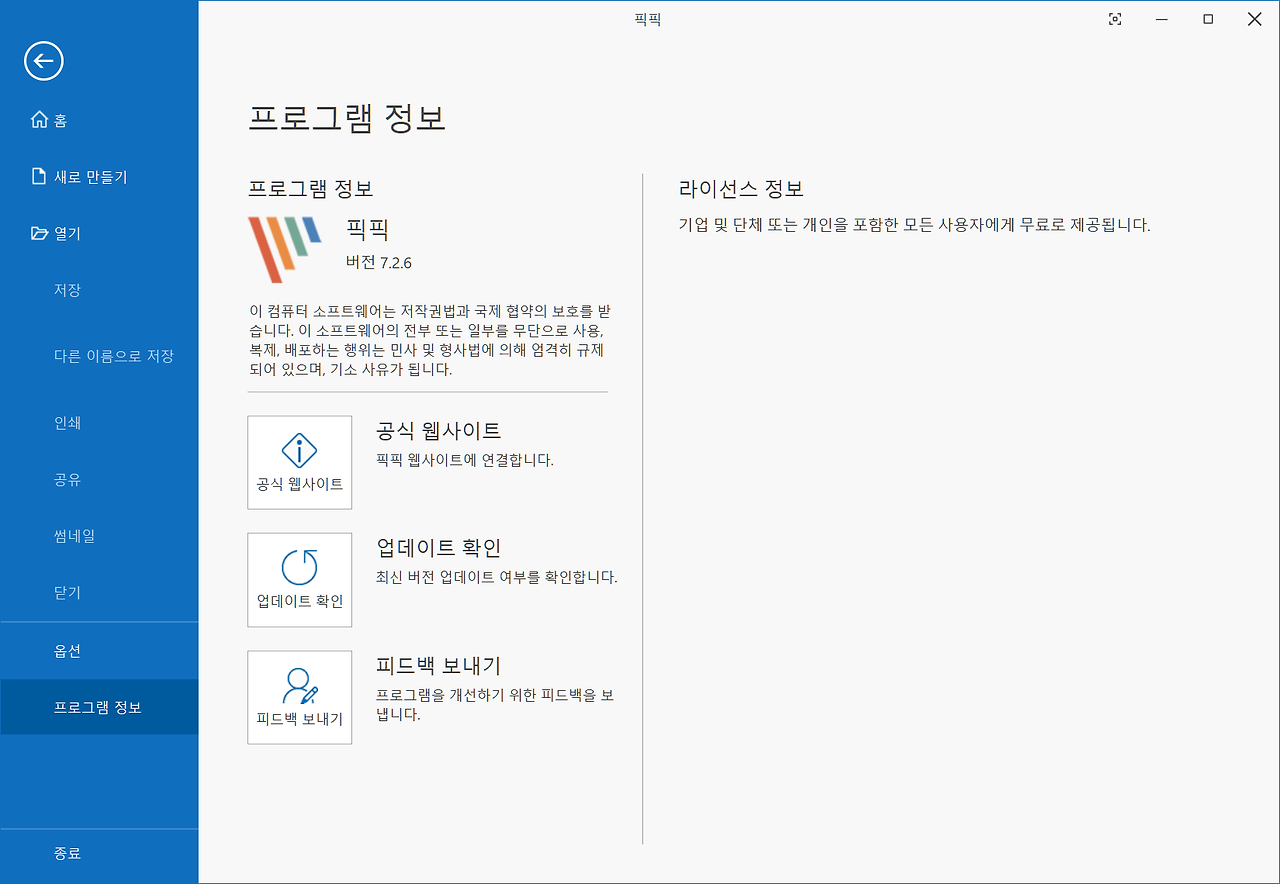Viewport: 1280px width, 884px height.
Task: Go to 홈 in the sidebar
Action: [99, 120]
